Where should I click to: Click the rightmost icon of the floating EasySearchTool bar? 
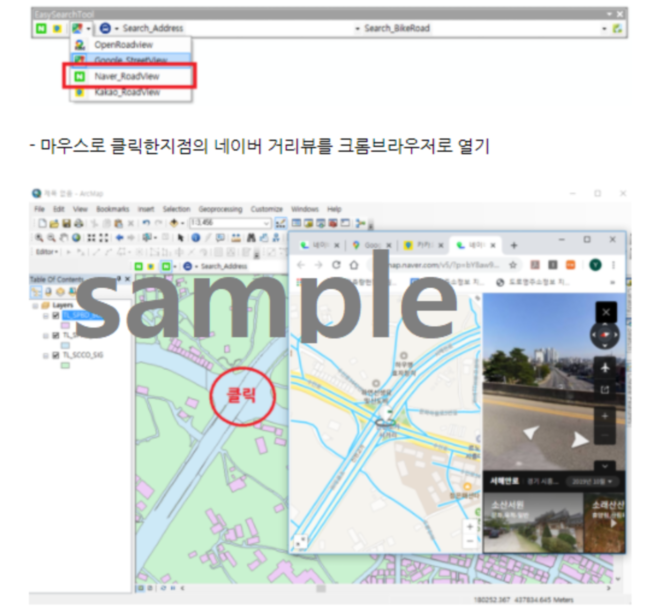tap(617, 28)
